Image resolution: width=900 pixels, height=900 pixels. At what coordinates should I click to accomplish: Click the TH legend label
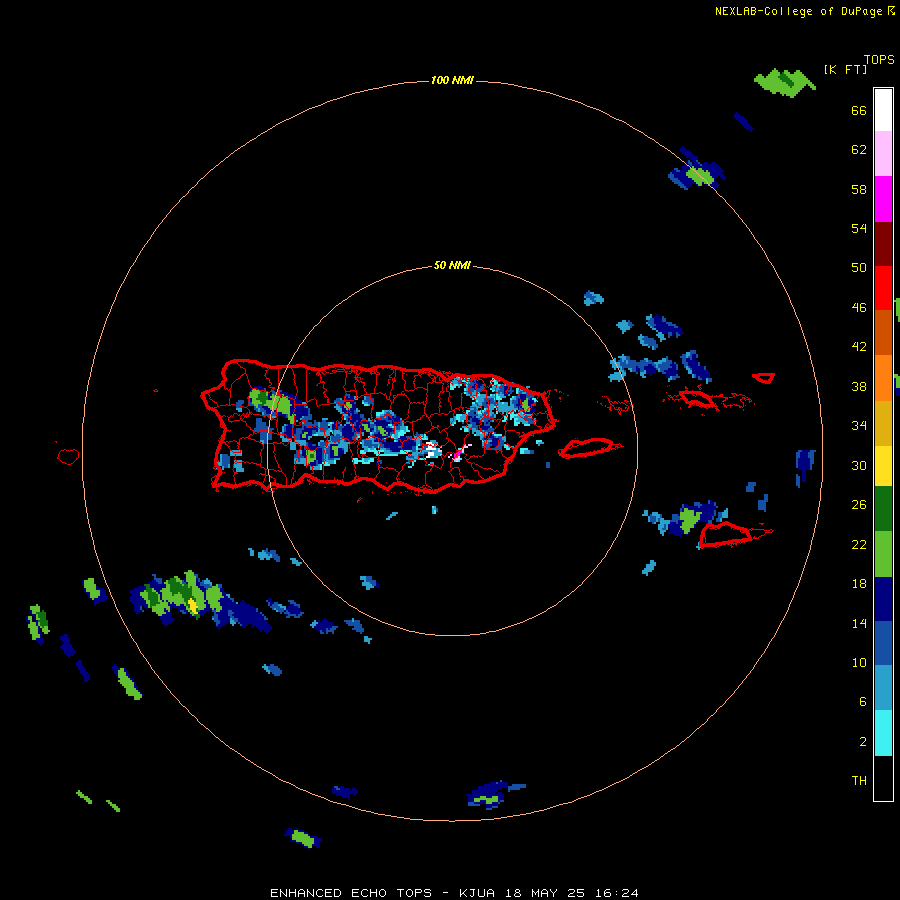click(859, 781)
